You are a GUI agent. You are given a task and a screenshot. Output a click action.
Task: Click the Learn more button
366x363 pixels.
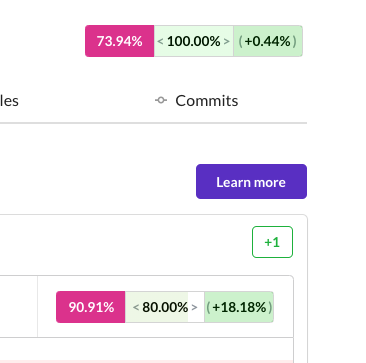[x=251, y=182]
